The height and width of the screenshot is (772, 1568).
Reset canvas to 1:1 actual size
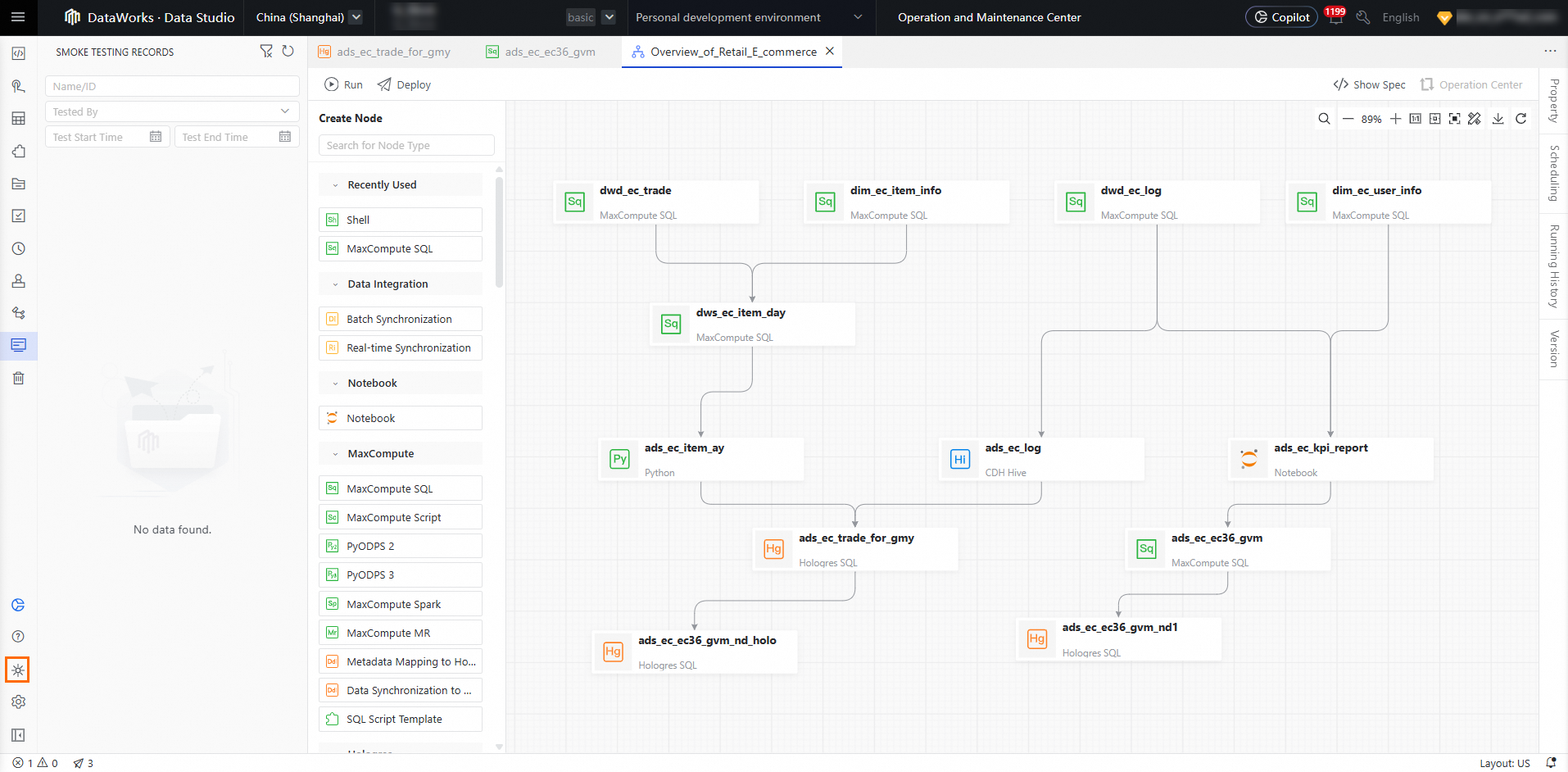pyautogui.click(x=1415, y=119)
